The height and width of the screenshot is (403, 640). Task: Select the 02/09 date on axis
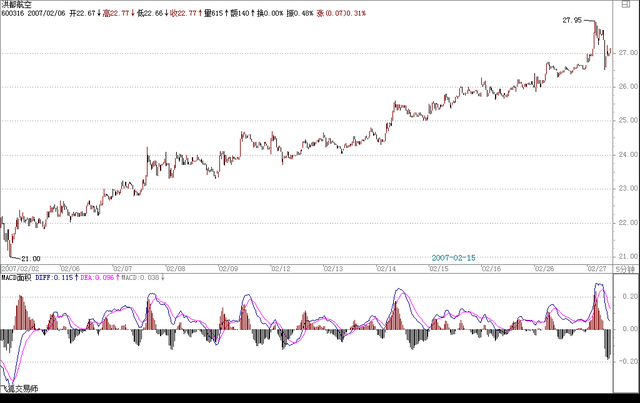click(228, 269)
